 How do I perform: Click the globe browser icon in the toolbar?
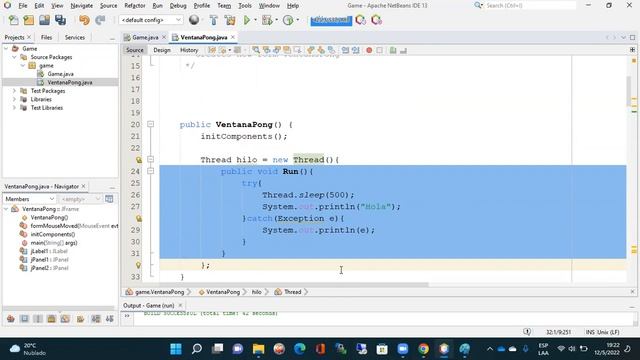pyautogui.click(x=194, y=20)
